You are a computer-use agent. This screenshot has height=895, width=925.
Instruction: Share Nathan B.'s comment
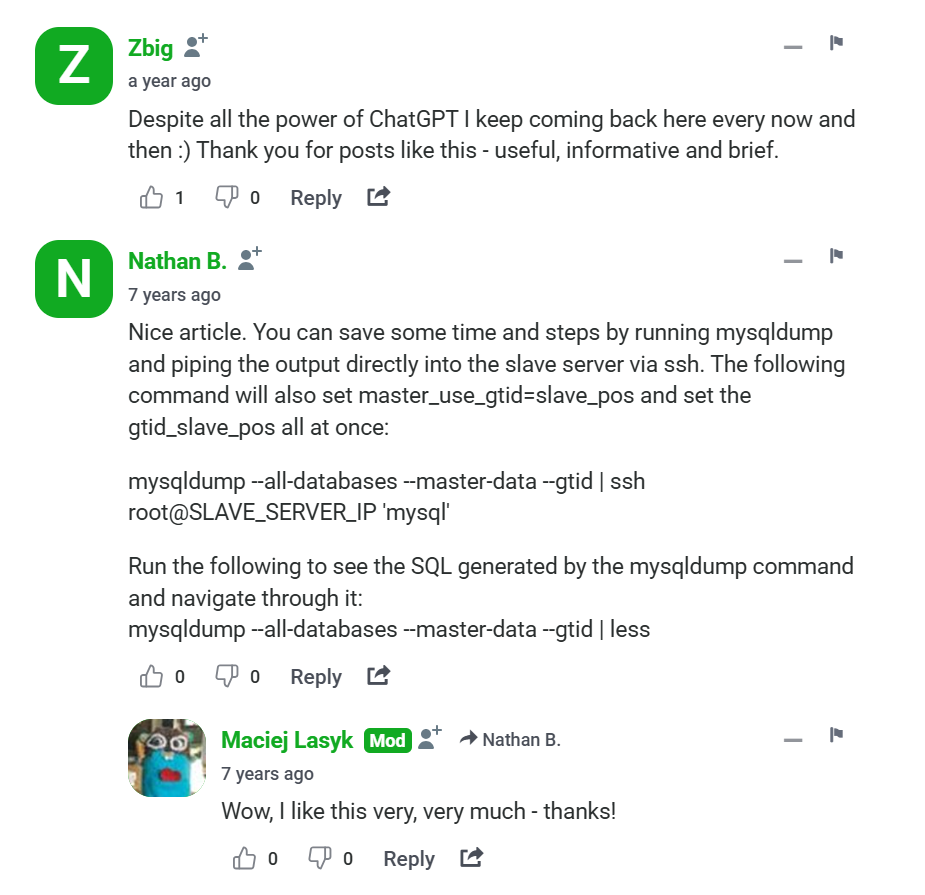click(378, 677)
